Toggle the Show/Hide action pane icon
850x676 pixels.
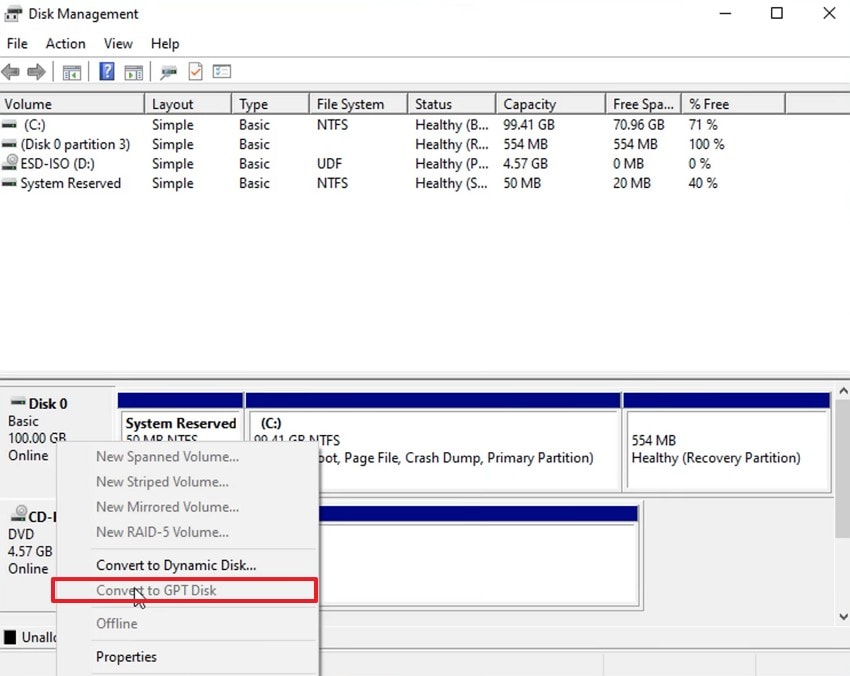pos(134,71)
